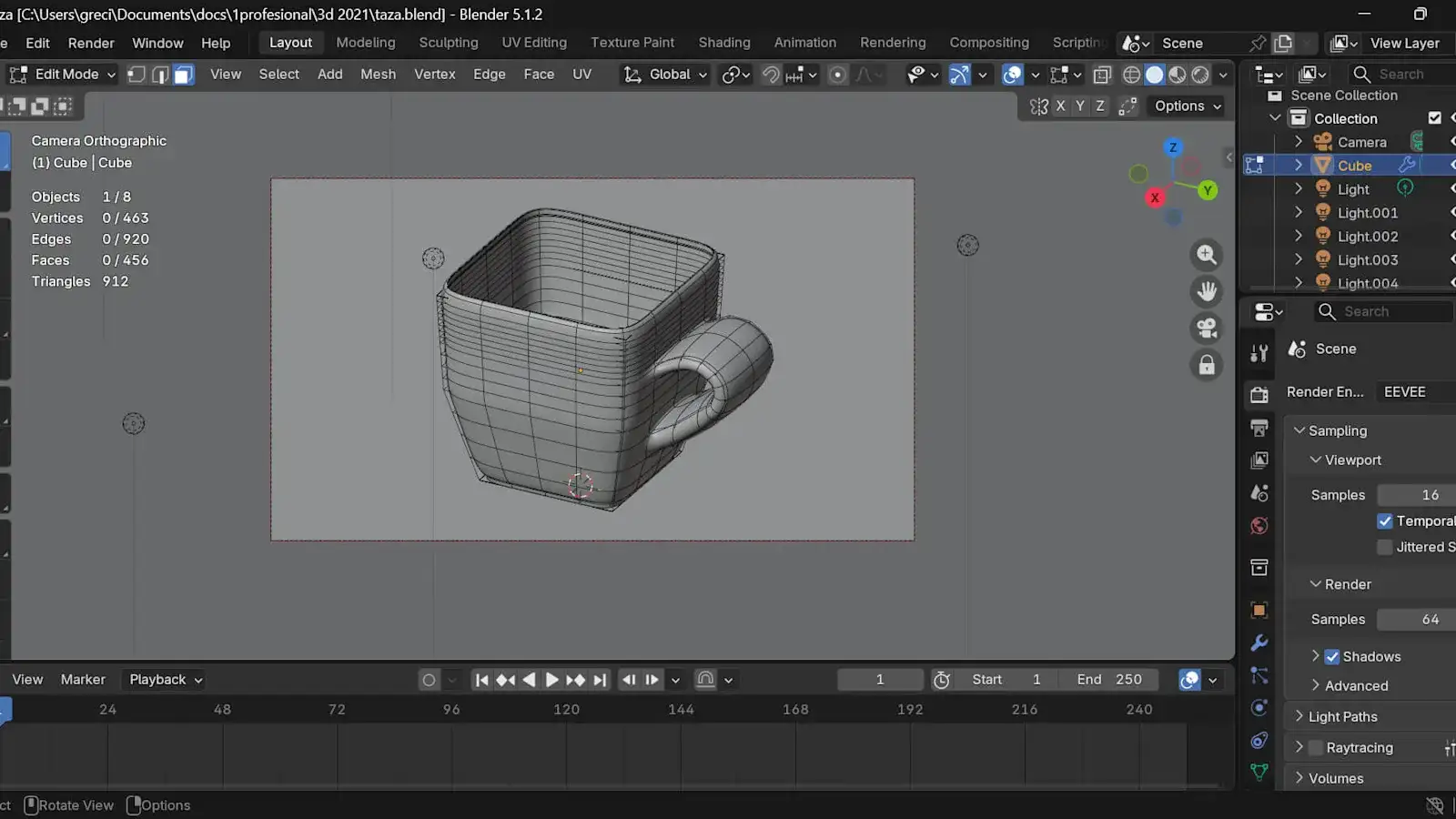Click the lock camera to view icon
The width and height of the screenshot is (1456, 819).
[x=1207, y=365]
